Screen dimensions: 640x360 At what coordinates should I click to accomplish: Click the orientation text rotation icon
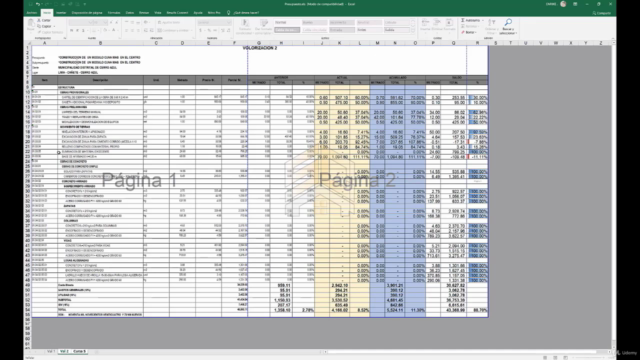pyautogui.click(x=146, y=22)
